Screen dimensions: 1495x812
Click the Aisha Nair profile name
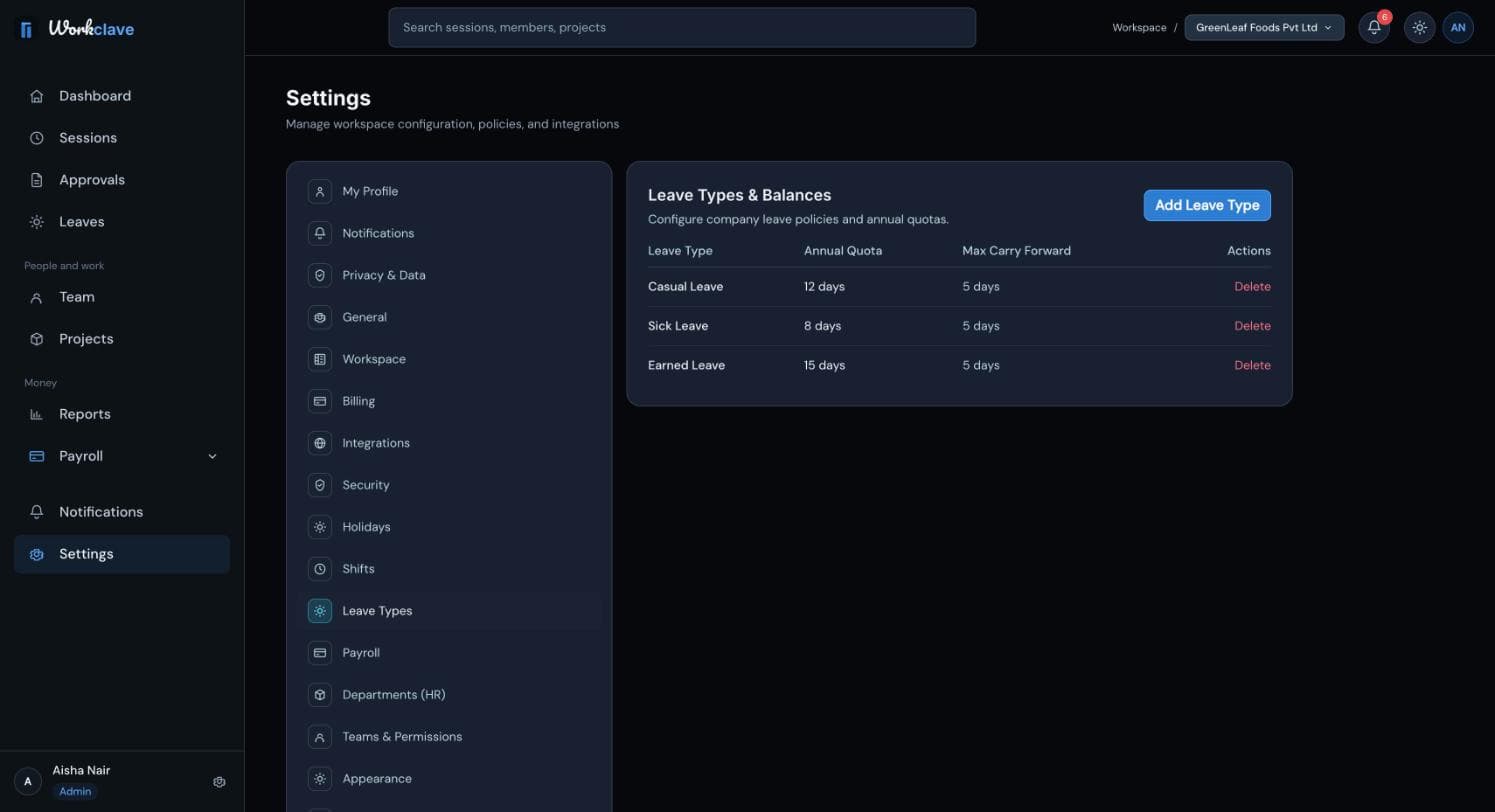(81, 770)
